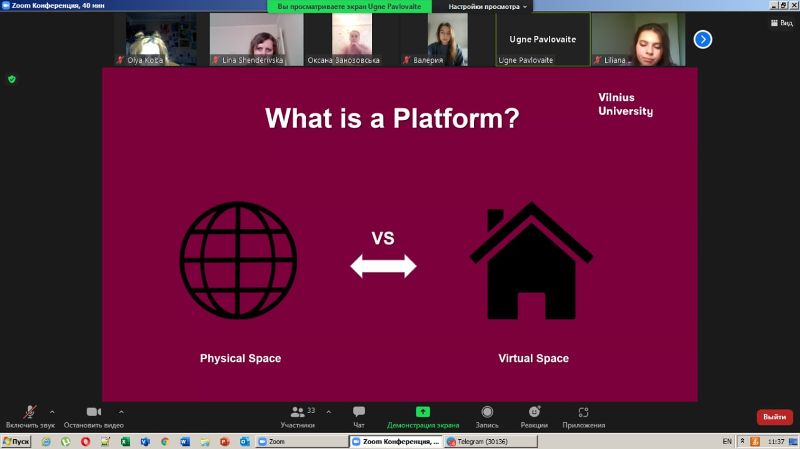
Task: Expand participants options arrow
Action: pos(329,412)
